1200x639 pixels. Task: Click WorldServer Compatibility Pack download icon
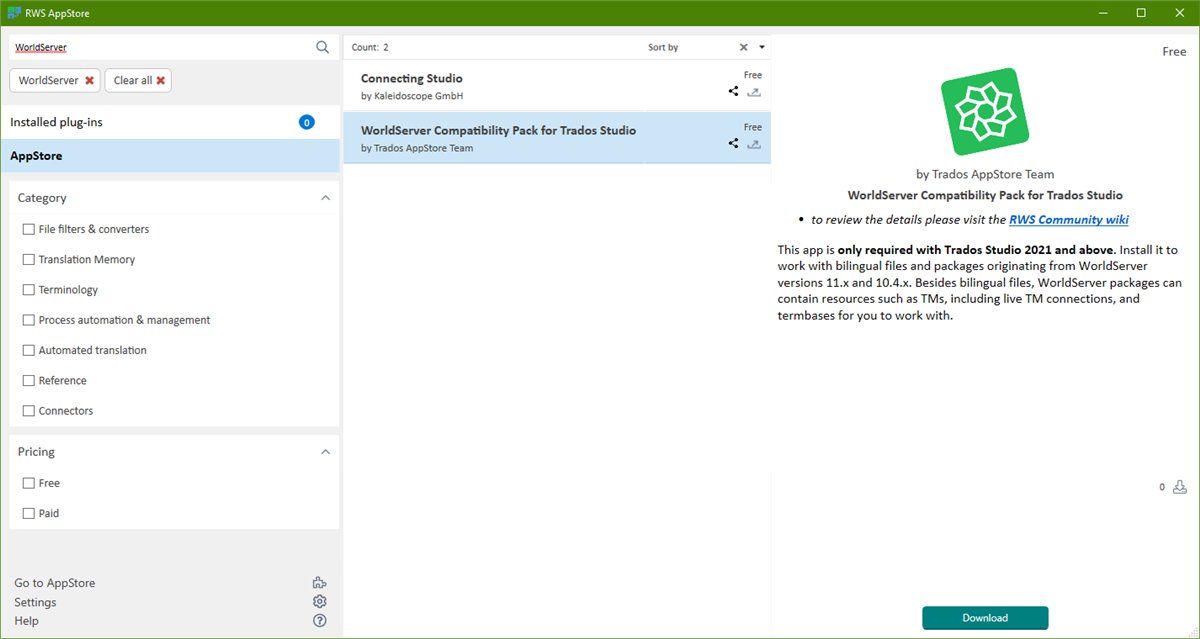pos(755,143)
